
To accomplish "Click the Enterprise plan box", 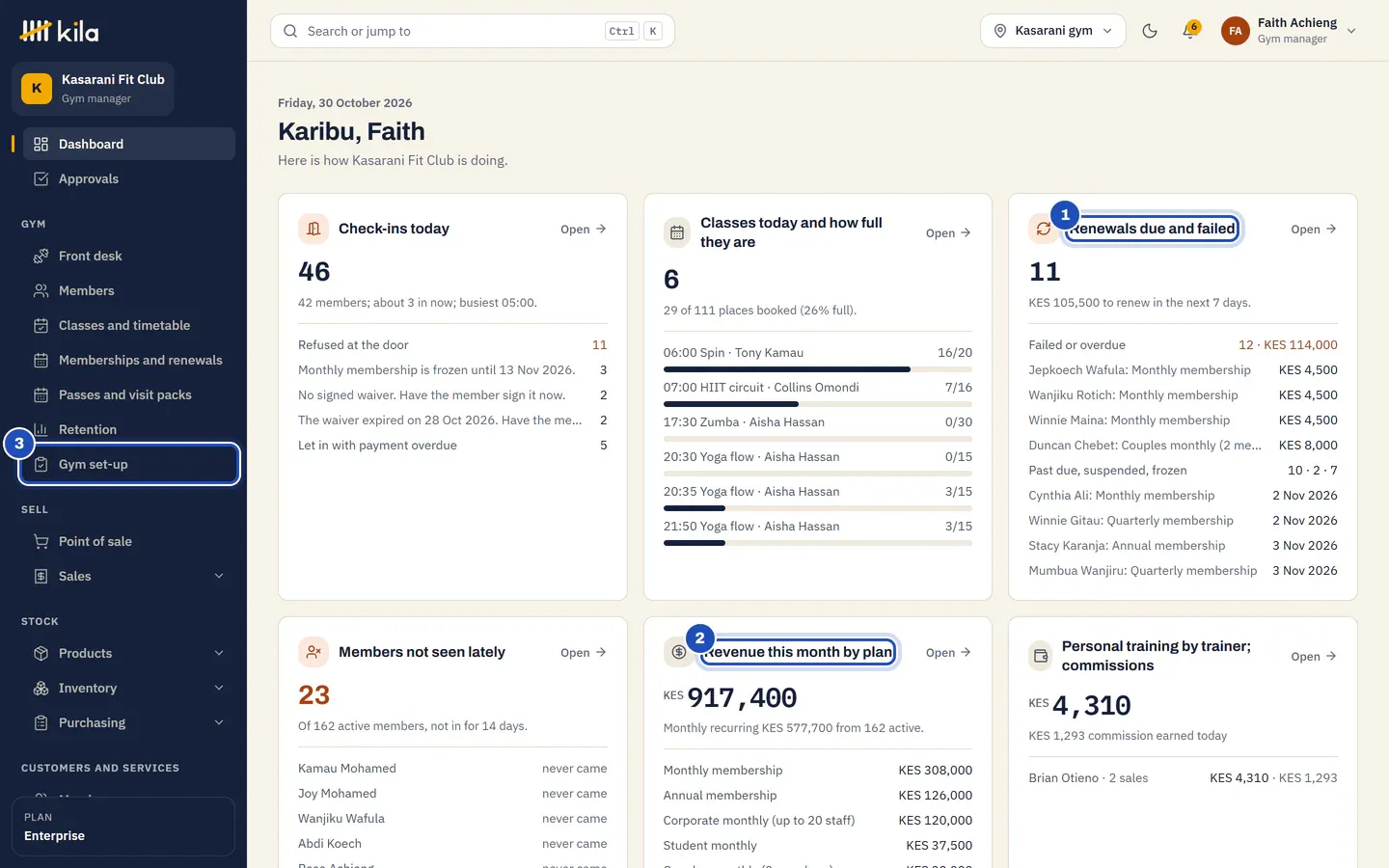I will (x=123, y=827).
